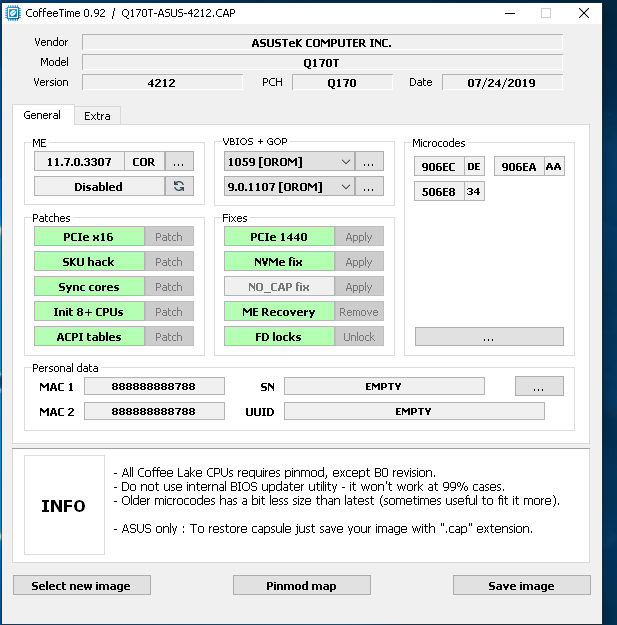The image size is (617, 625).
Task: Click Select new image button
Action: click(x=82, y=585)
